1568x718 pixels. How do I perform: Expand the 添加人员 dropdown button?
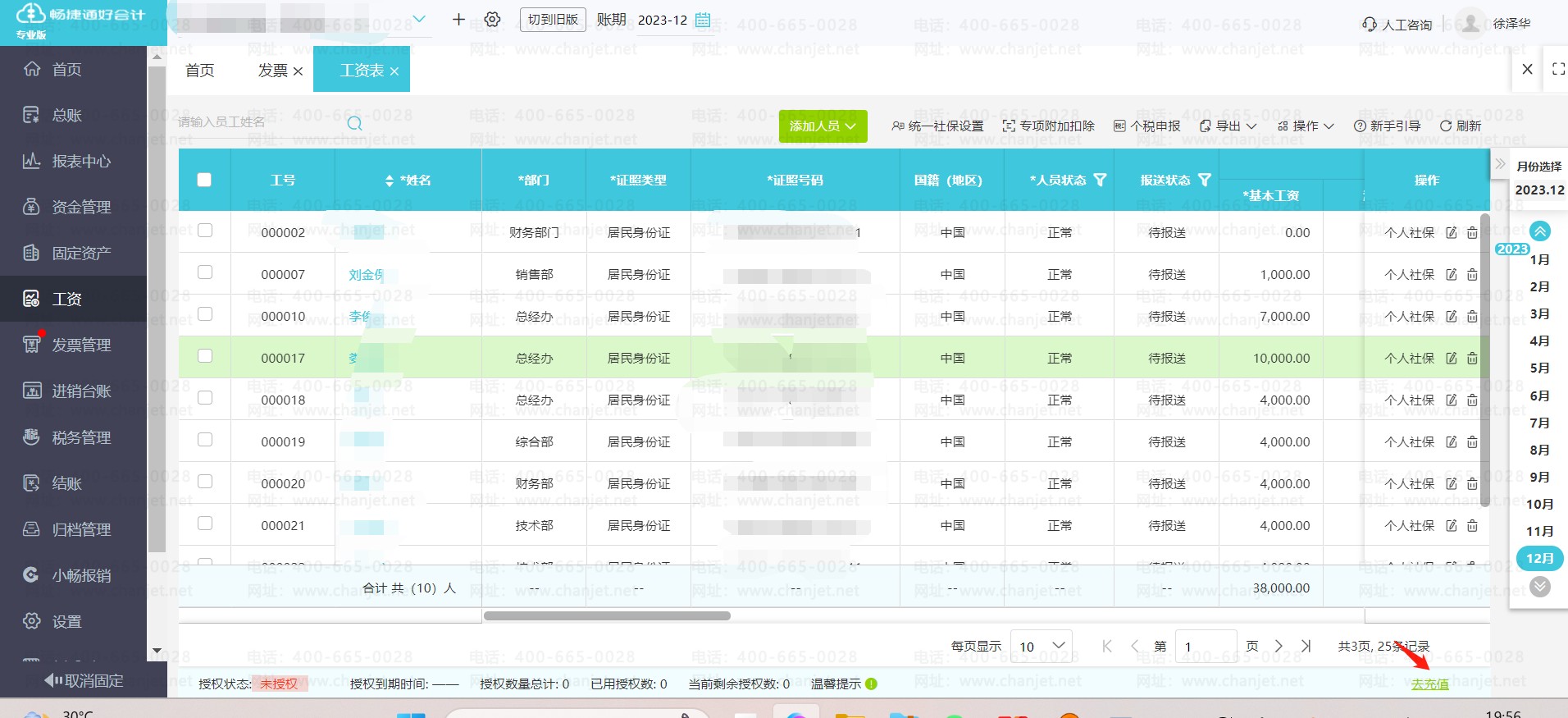click(823, 126)
